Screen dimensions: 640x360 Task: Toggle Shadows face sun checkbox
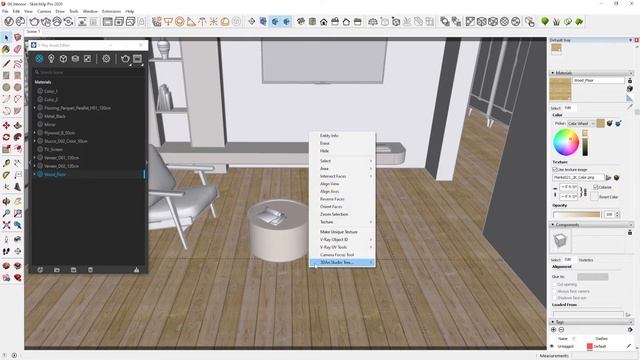pos(555,298)
